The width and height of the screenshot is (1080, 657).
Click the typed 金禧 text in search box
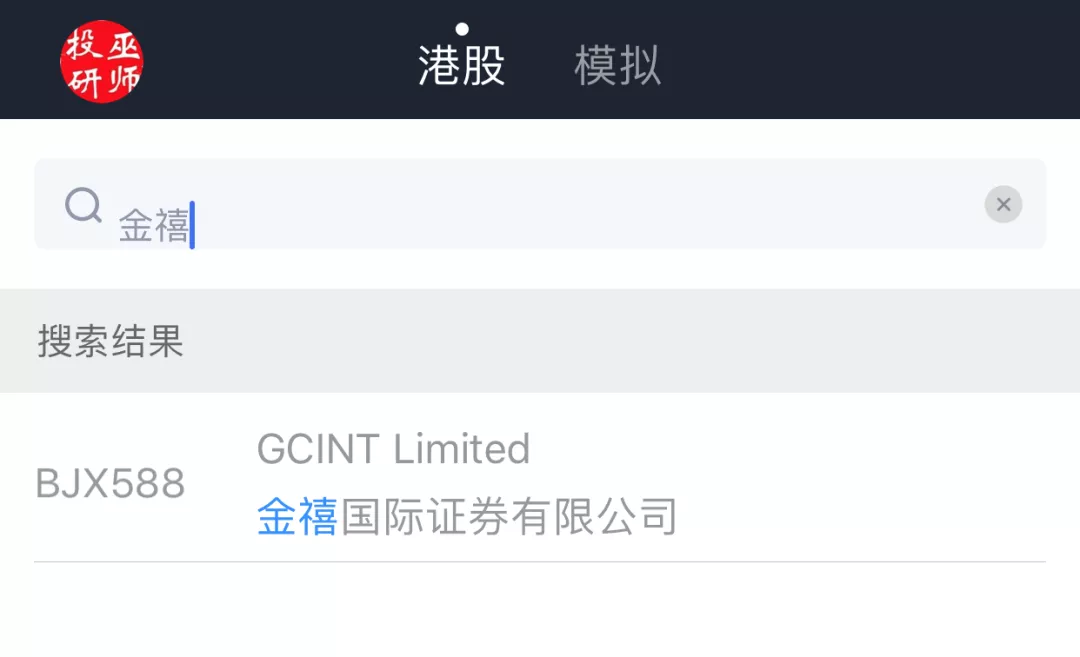click(154, 225)
